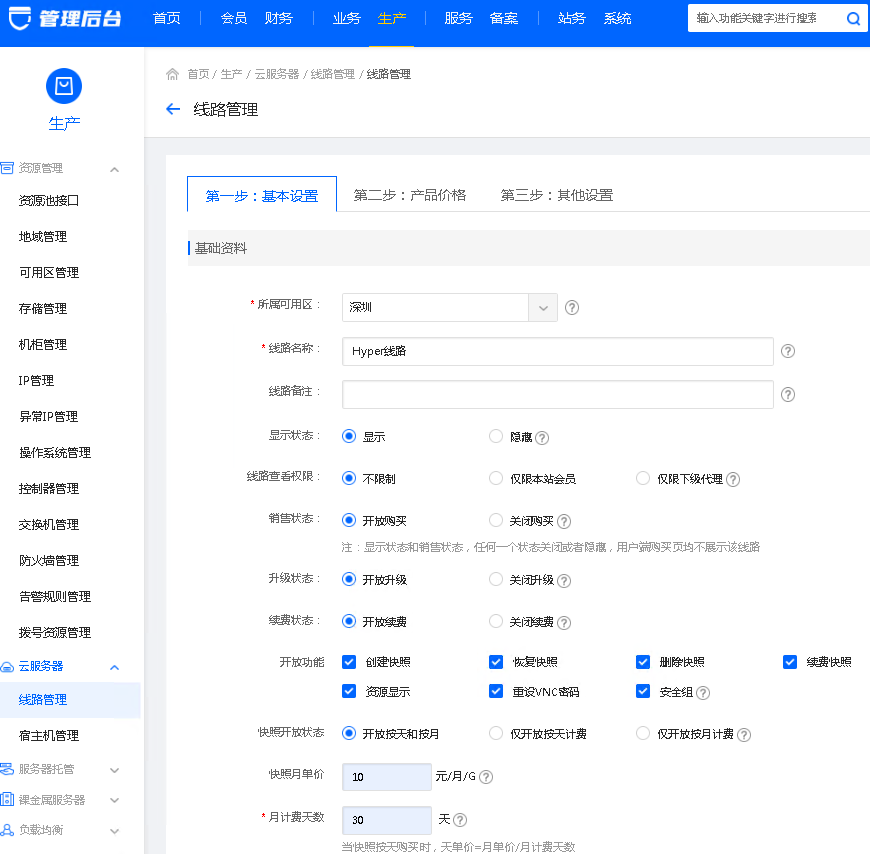Viewport: 870px width, 854px height.
Task: Open the 会员 top menu
Action: pos(234,18)
